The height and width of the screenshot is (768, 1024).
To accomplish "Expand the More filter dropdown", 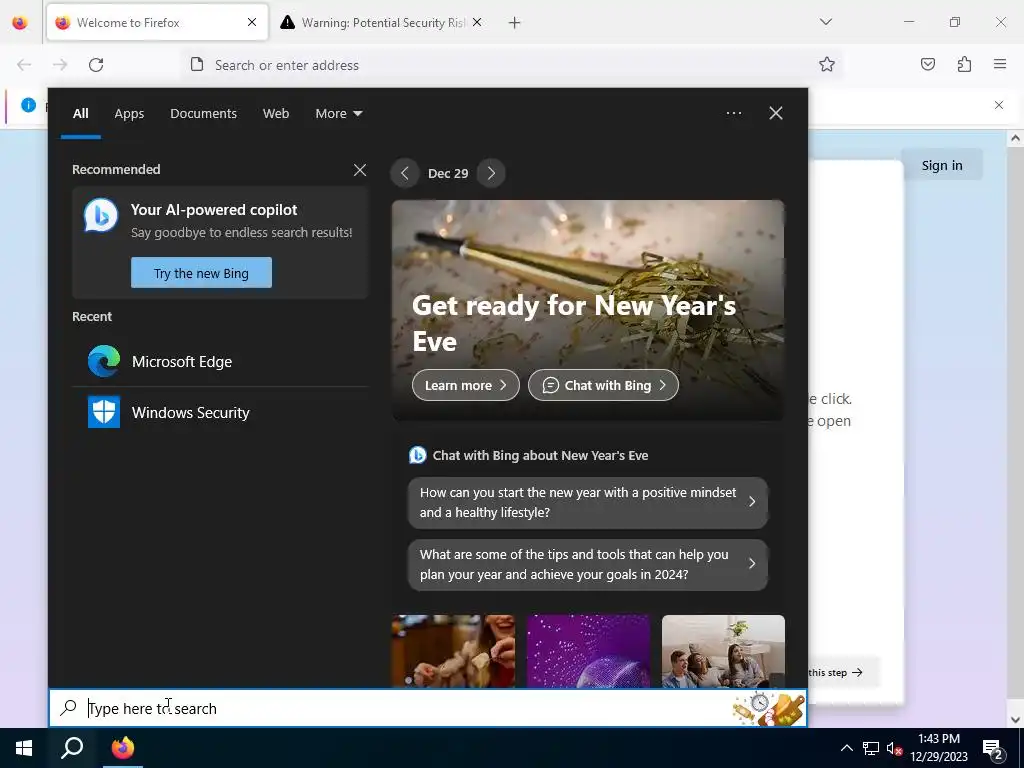I will [338, 114].
